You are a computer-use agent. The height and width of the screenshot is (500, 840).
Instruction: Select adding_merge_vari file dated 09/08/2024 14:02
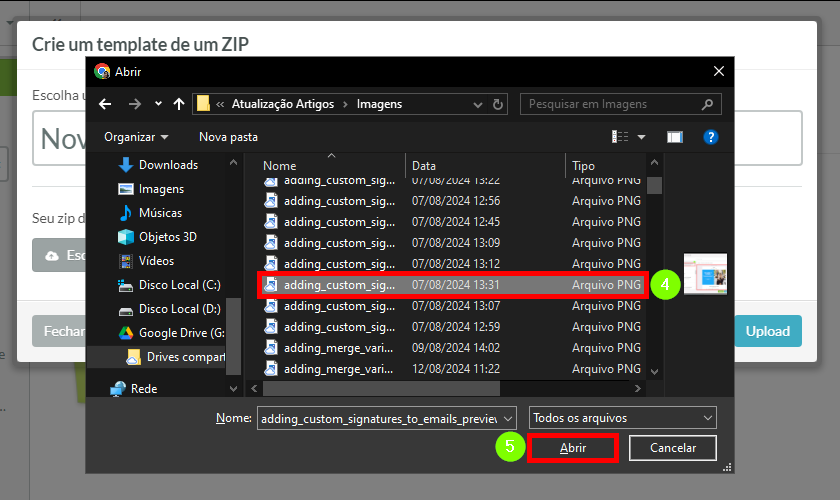[x=452, y=348]
